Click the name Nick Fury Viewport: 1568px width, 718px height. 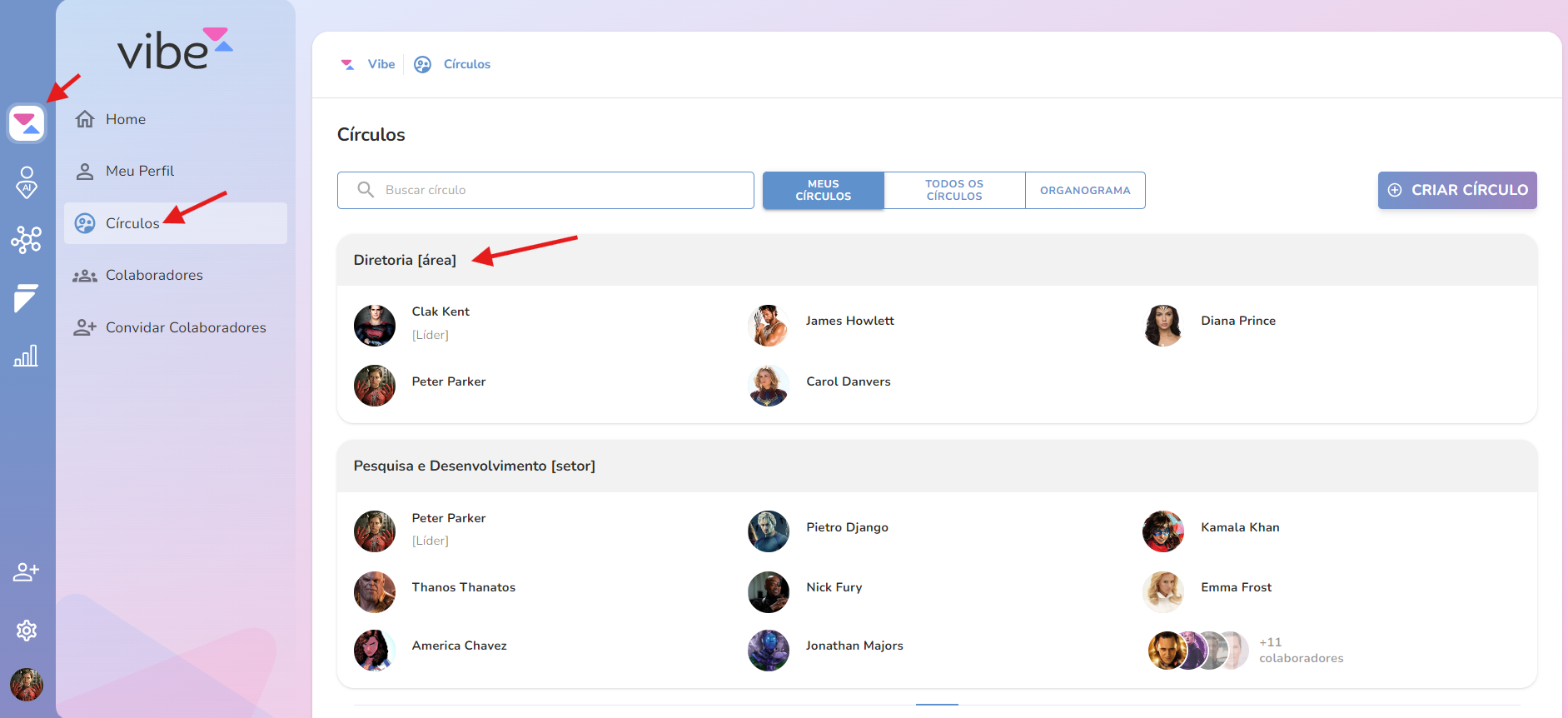(x=834, y=587)
